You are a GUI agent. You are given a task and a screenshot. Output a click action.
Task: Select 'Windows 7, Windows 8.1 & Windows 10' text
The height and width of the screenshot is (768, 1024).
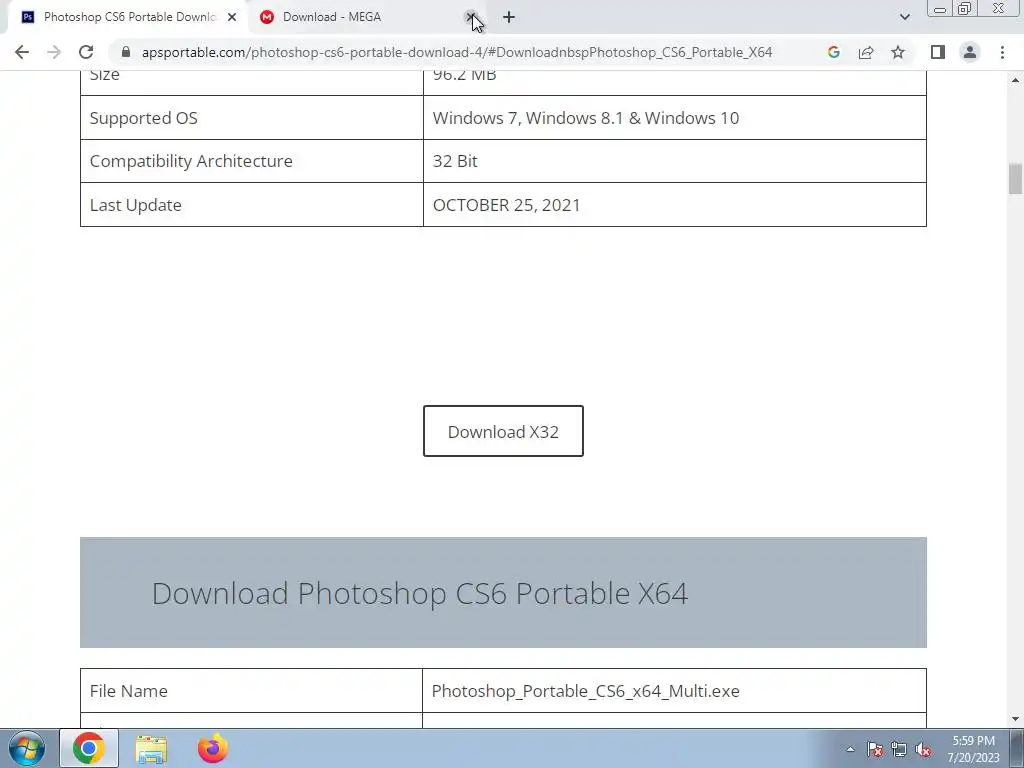point(586,118)
